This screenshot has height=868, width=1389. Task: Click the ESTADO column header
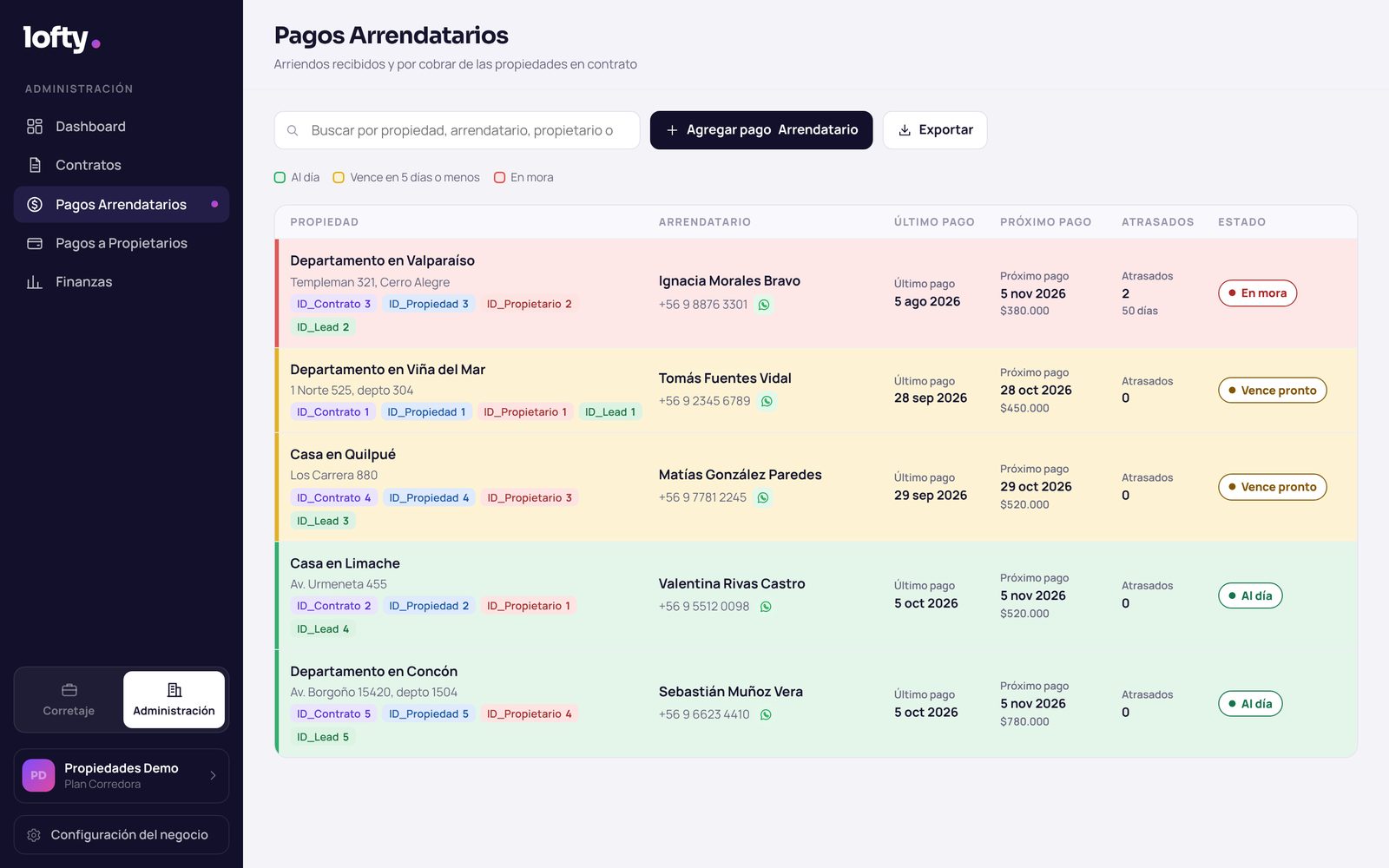tap(1241, 222)
